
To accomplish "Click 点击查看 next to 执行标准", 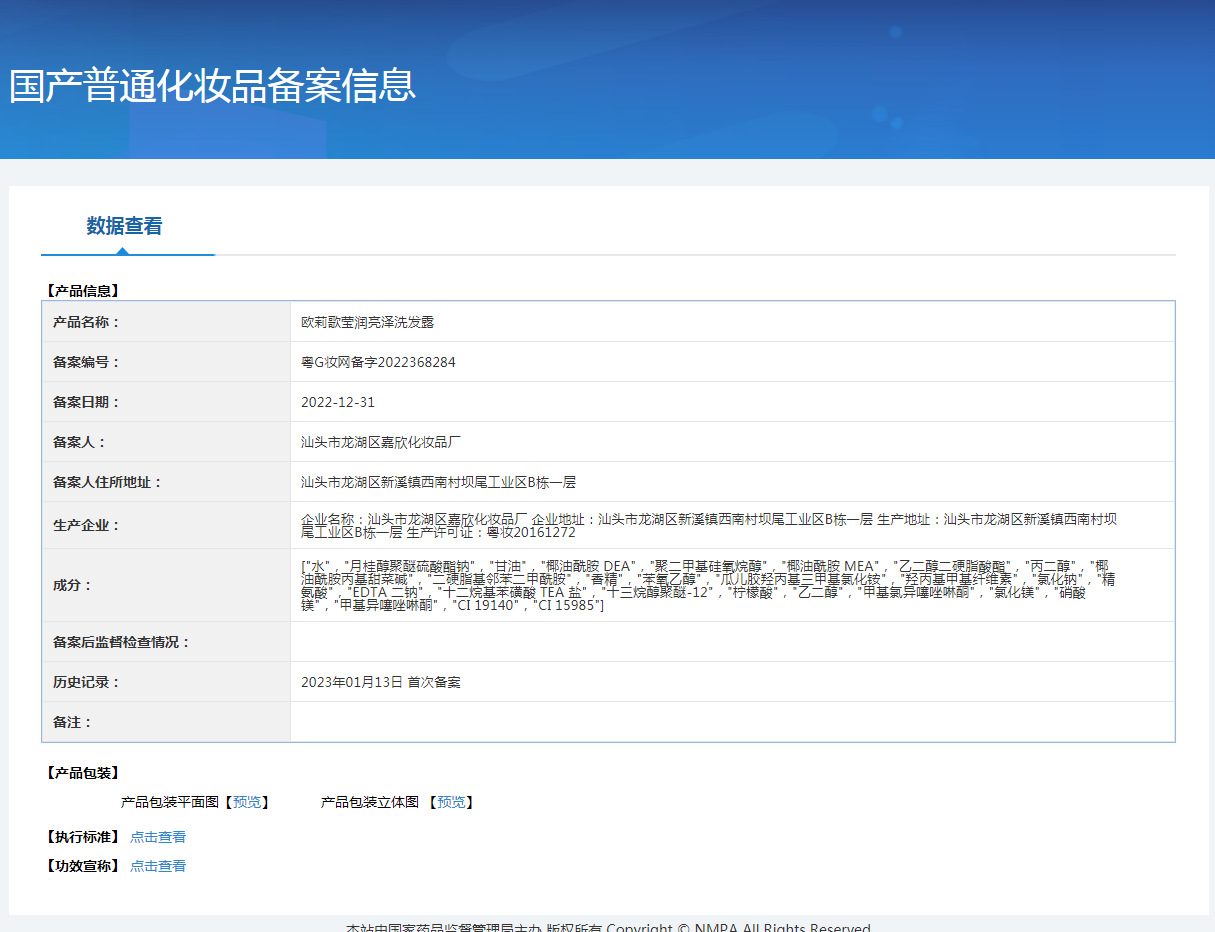I will [x=158, y=837].
